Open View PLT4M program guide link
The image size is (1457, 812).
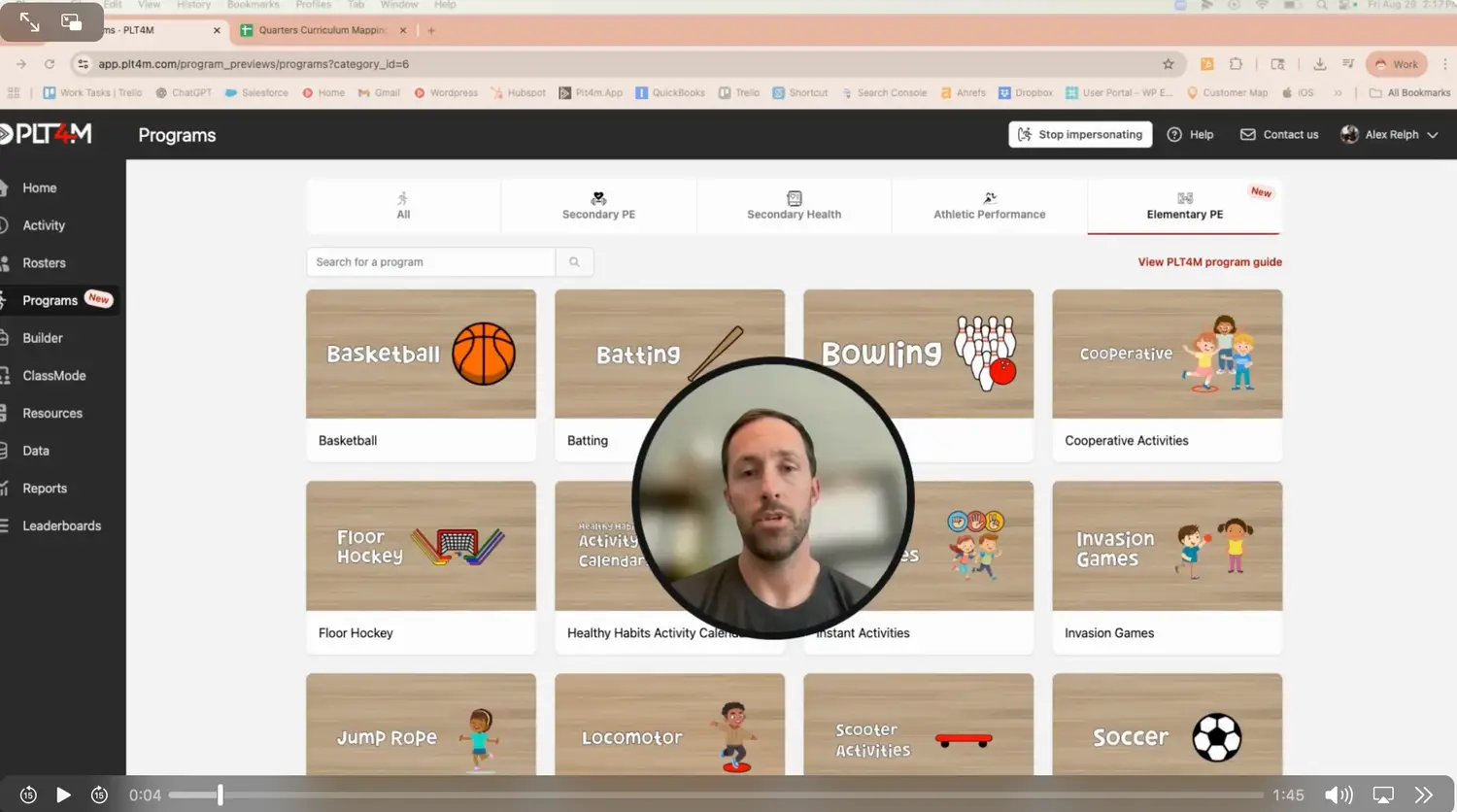(1209, 262)
